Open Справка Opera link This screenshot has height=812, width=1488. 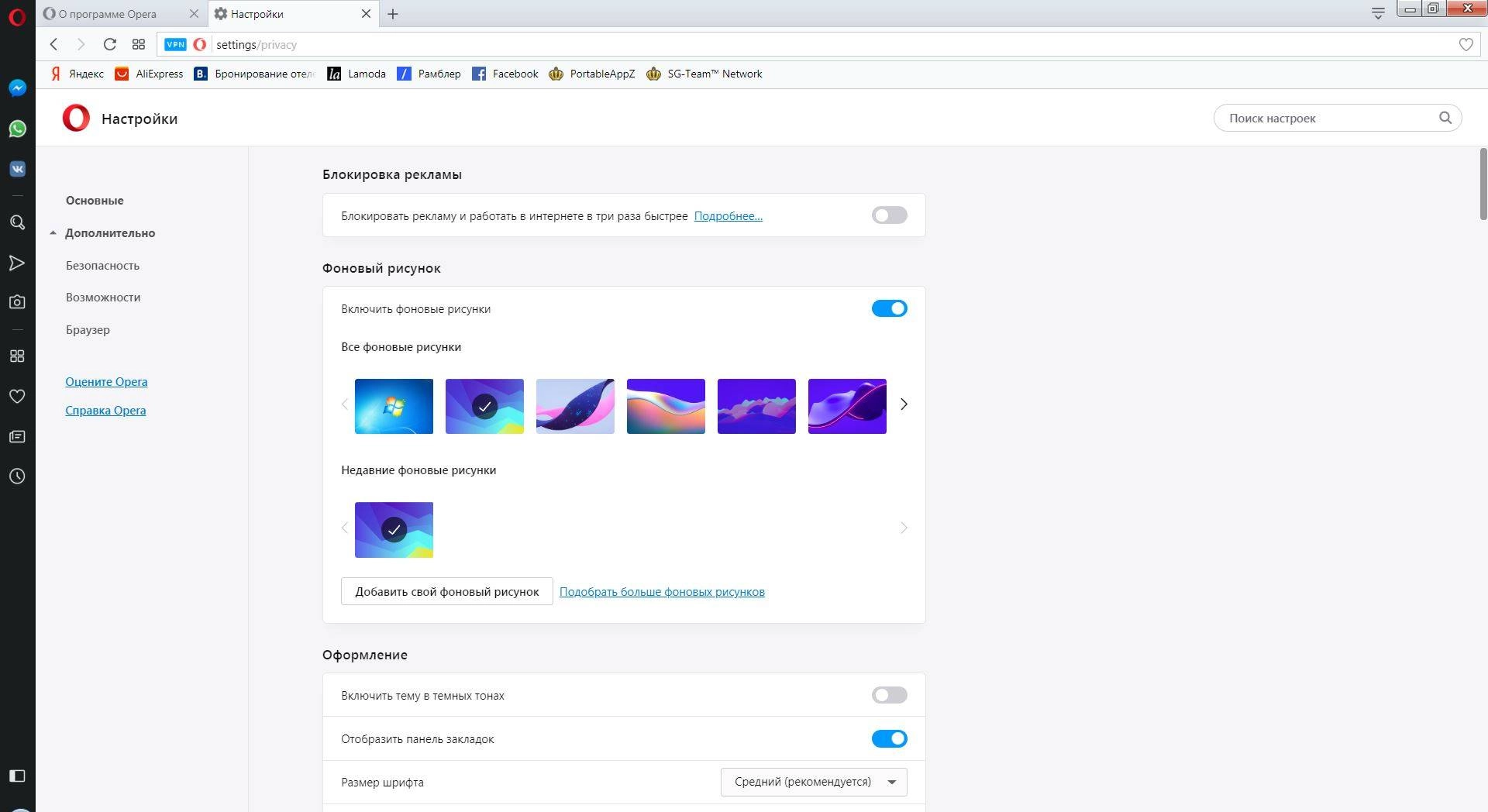[105, 411]
